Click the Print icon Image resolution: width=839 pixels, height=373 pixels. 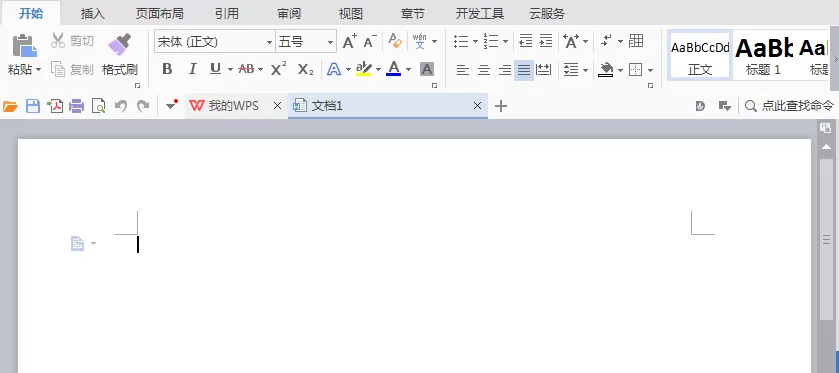pyautogui.click(x=77, y=106)
